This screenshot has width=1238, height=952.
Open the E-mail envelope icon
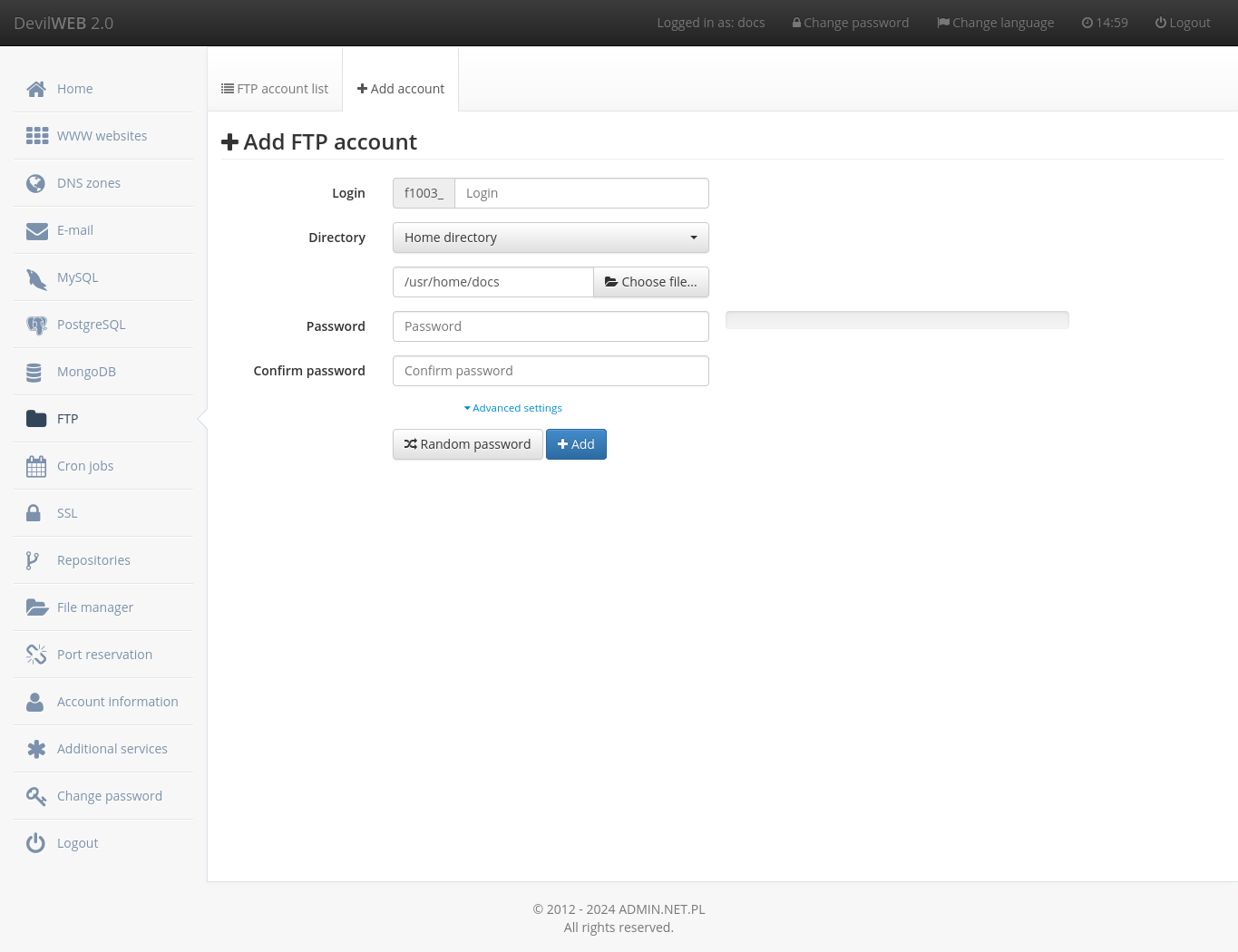point(36,229)
